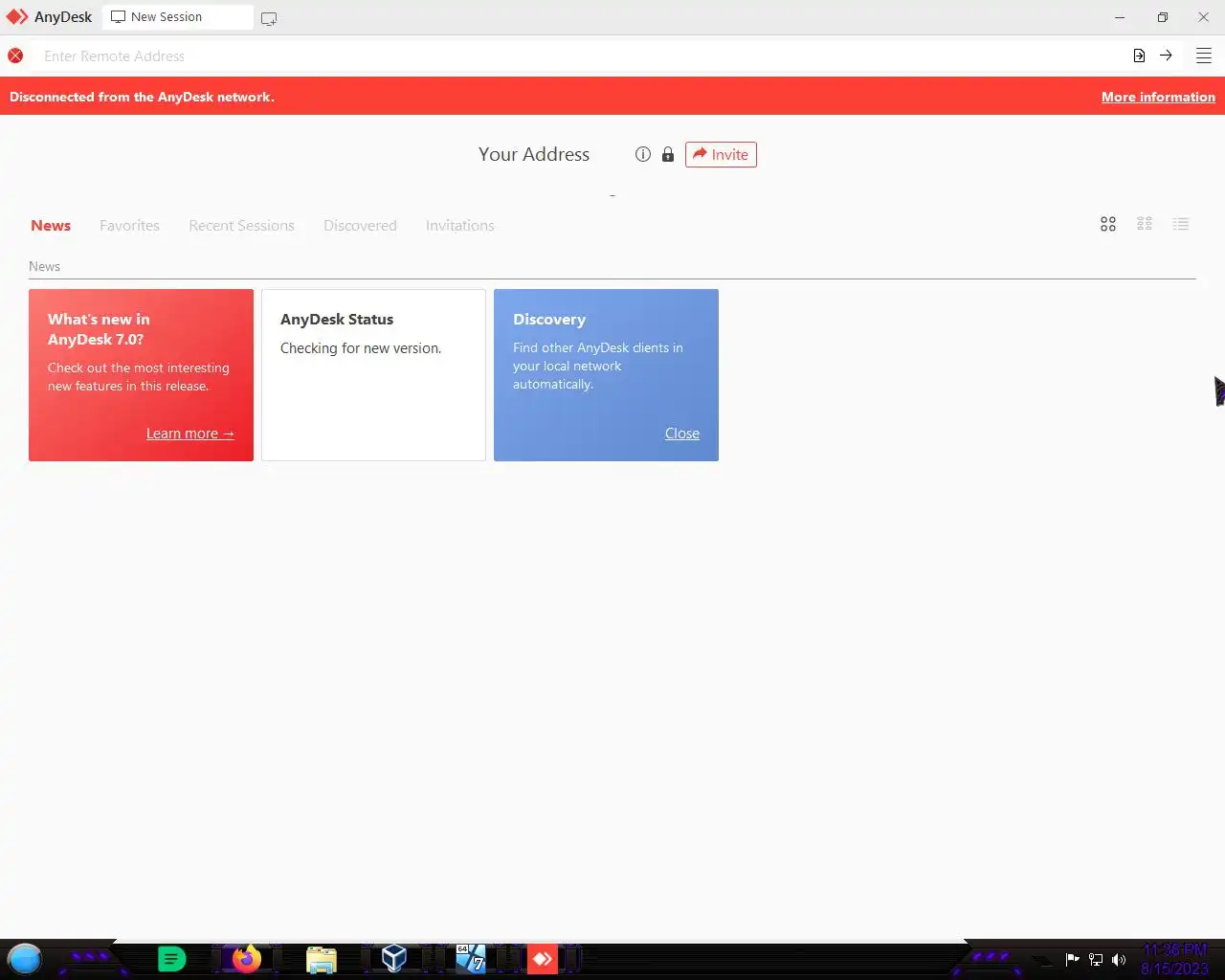Click the Disconnected from the AnyDesk network message
The image size is (1225, 980).
point(142,97)
